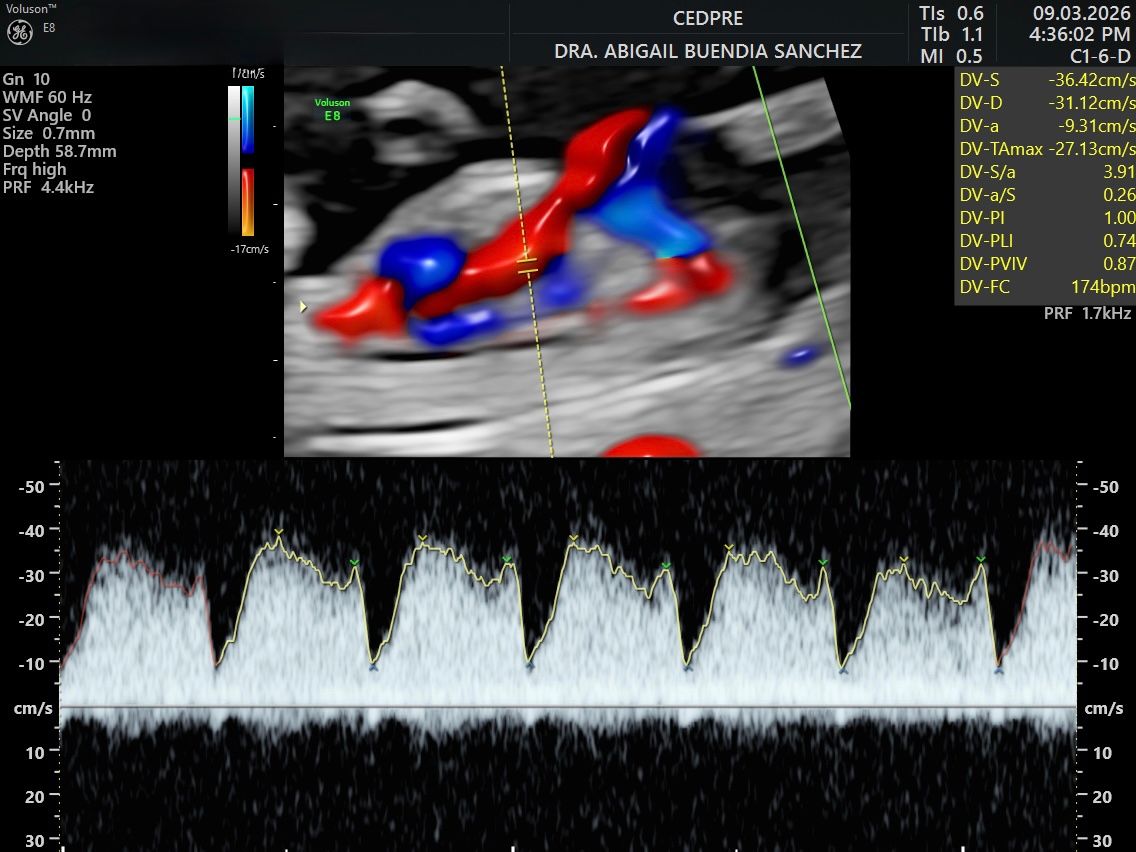This screenshot has height=852, width=1136.
Task: Click the DV-PVIV value 0.87
Action: (x=1120, y=264)
